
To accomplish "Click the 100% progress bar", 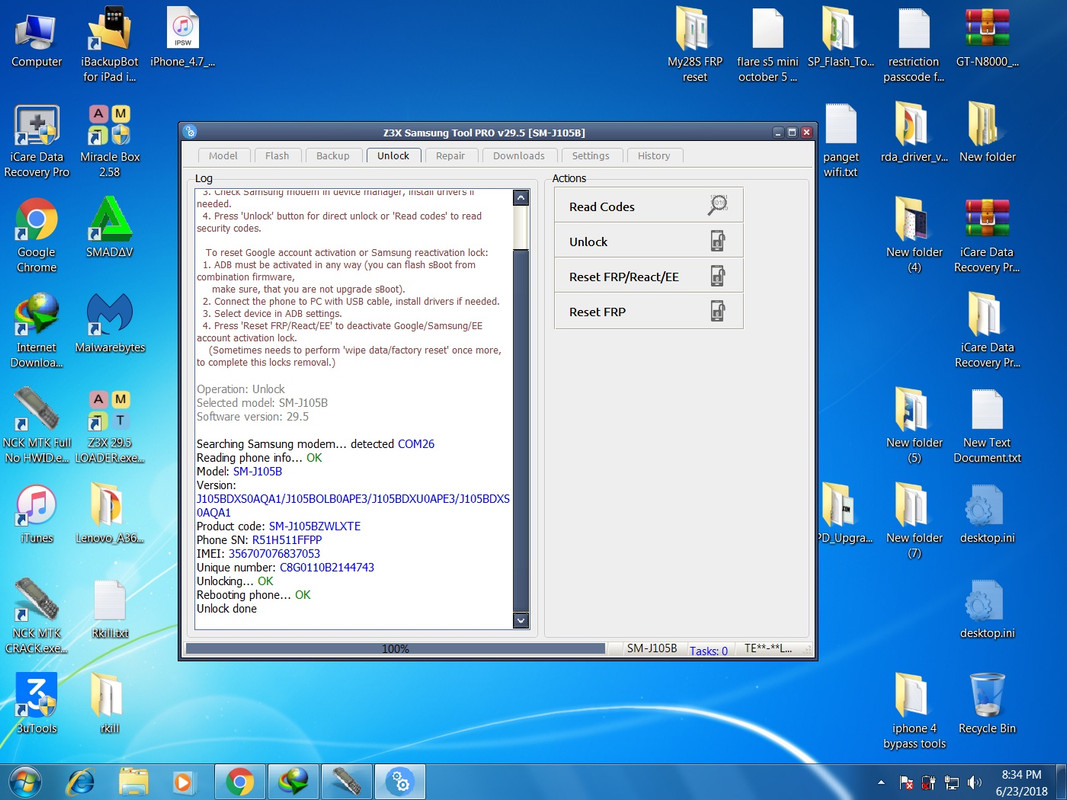I will click(395, 649).
